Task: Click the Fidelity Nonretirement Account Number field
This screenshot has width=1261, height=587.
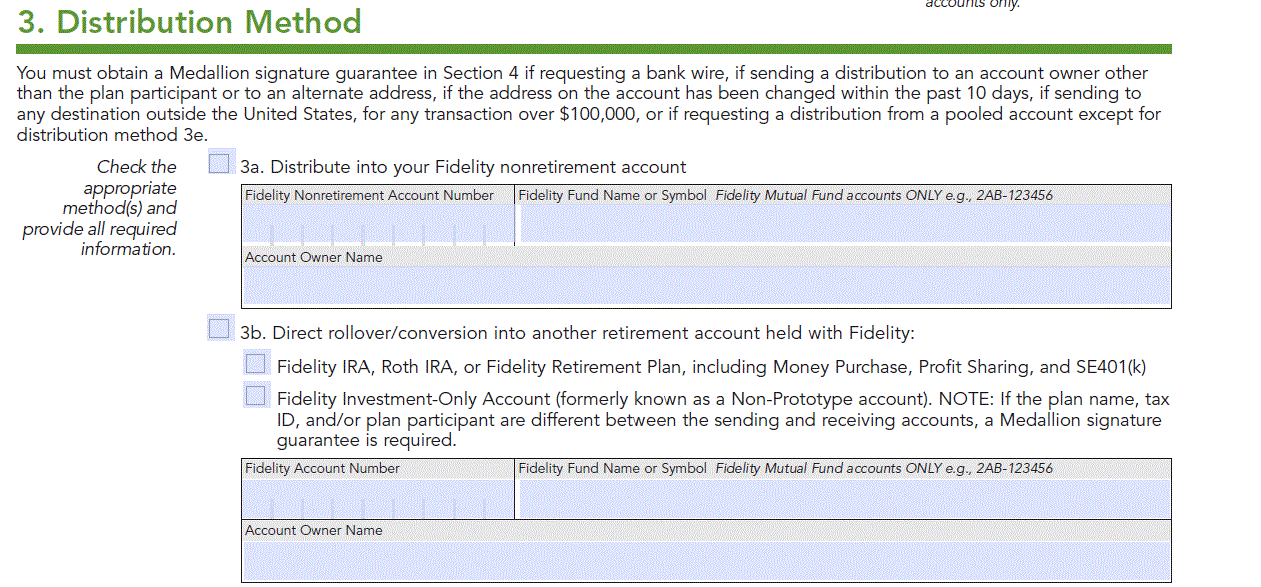Action: (x=378, y=226)
